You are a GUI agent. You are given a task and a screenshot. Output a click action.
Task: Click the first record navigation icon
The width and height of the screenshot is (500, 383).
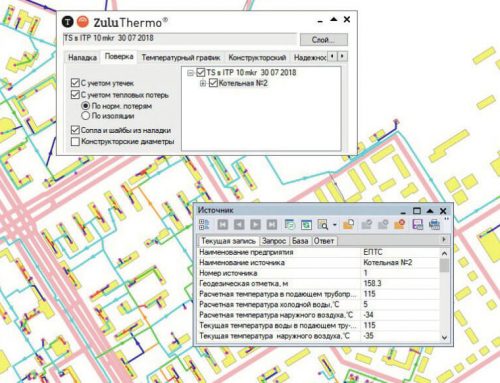(x=223, y=224)
